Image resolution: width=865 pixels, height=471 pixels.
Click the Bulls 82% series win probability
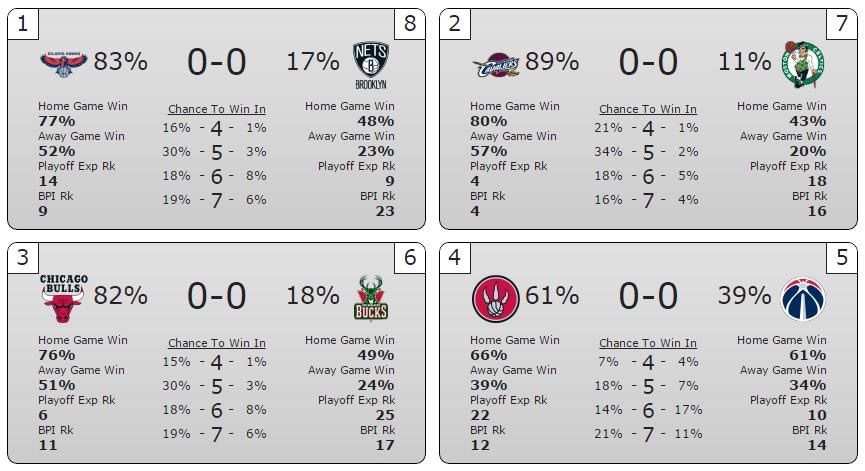(121, 295)
